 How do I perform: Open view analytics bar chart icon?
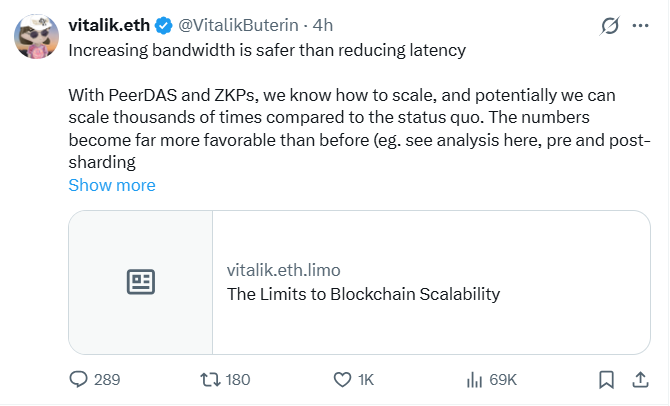coord(475,379)
